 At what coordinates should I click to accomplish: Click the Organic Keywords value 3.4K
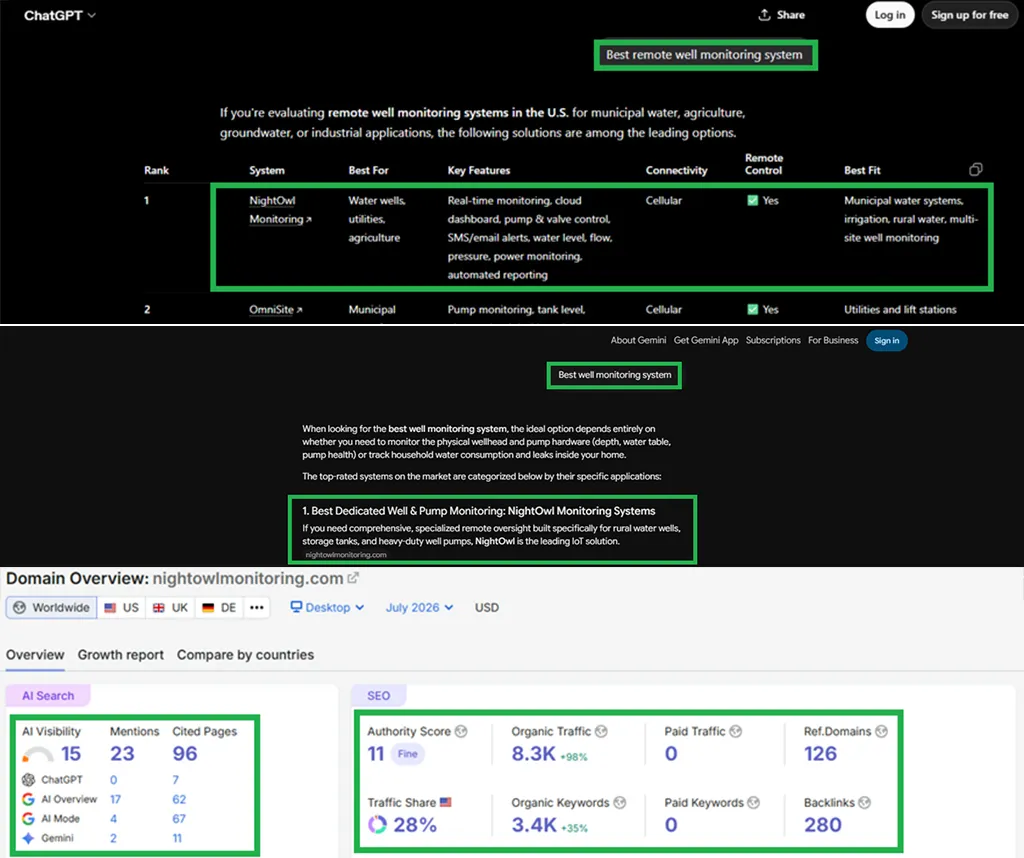click(x=534, y=825)
